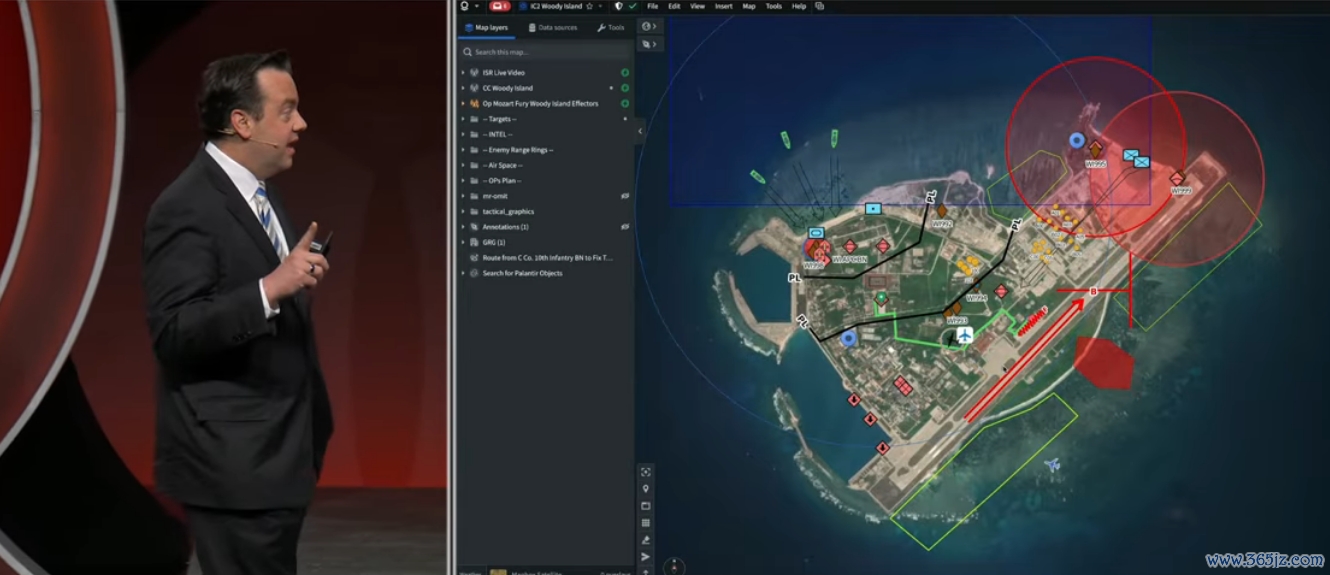Open the second map flyout below globe button

(650, 44)
